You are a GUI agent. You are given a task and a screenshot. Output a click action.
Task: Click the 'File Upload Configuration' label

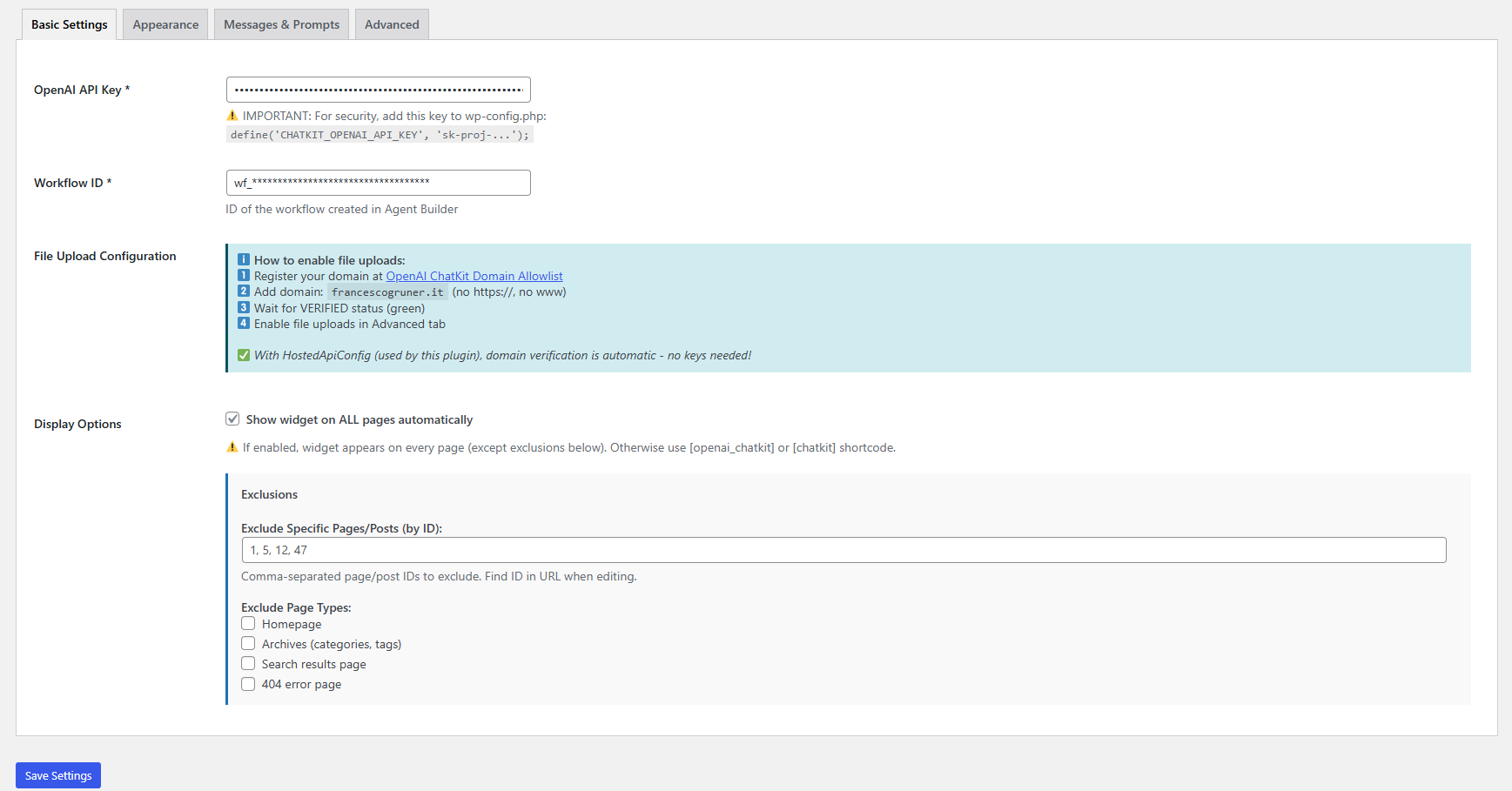click(x=105, y=256)
